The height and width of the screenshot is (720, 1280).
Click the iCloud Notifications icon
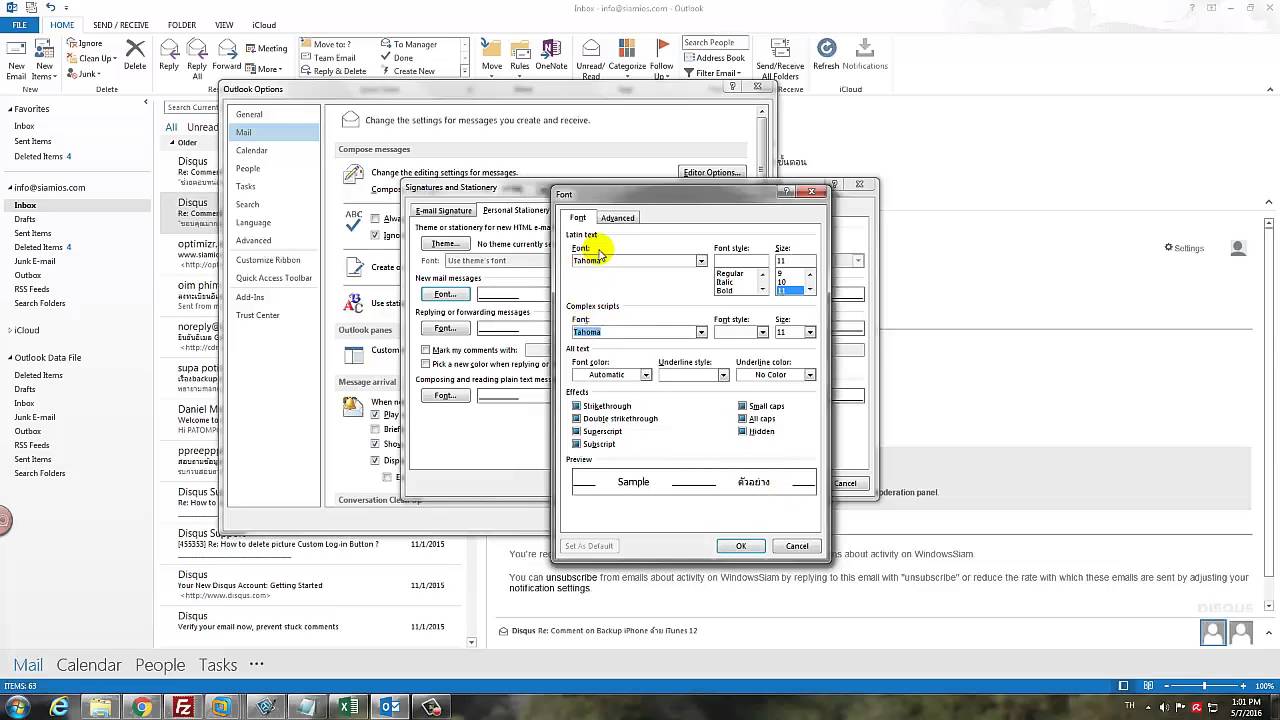(x=865, y=48)
